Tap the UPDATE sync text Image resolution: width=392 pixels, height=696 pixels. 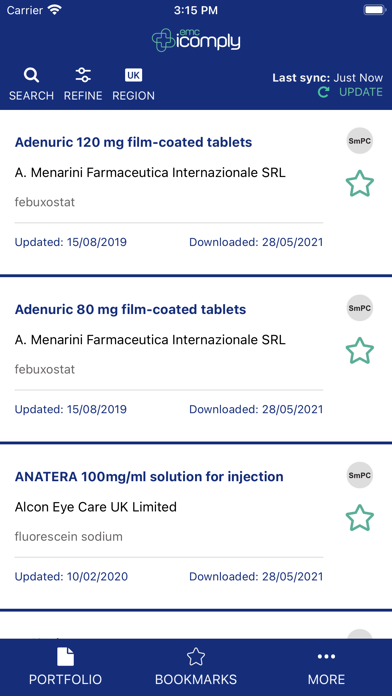coord(361,92)
